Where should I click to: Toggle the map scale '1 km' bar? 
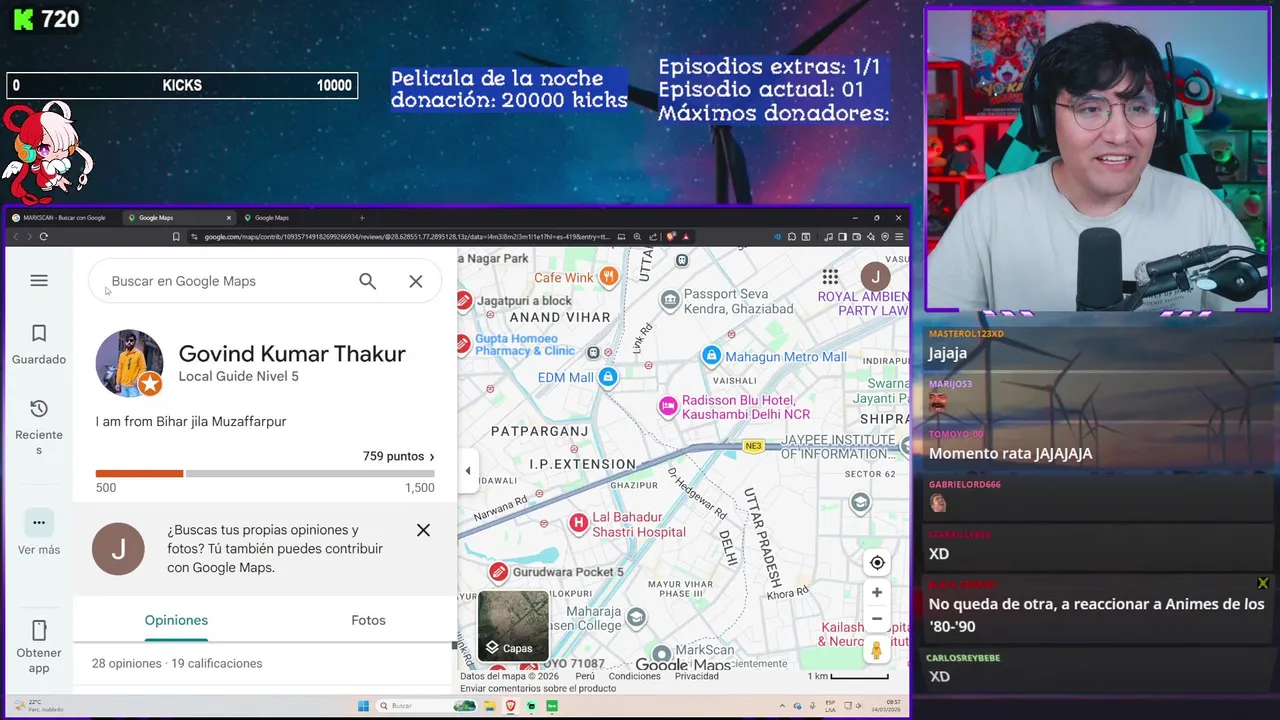pyautogui.click(x=848, y=676)
